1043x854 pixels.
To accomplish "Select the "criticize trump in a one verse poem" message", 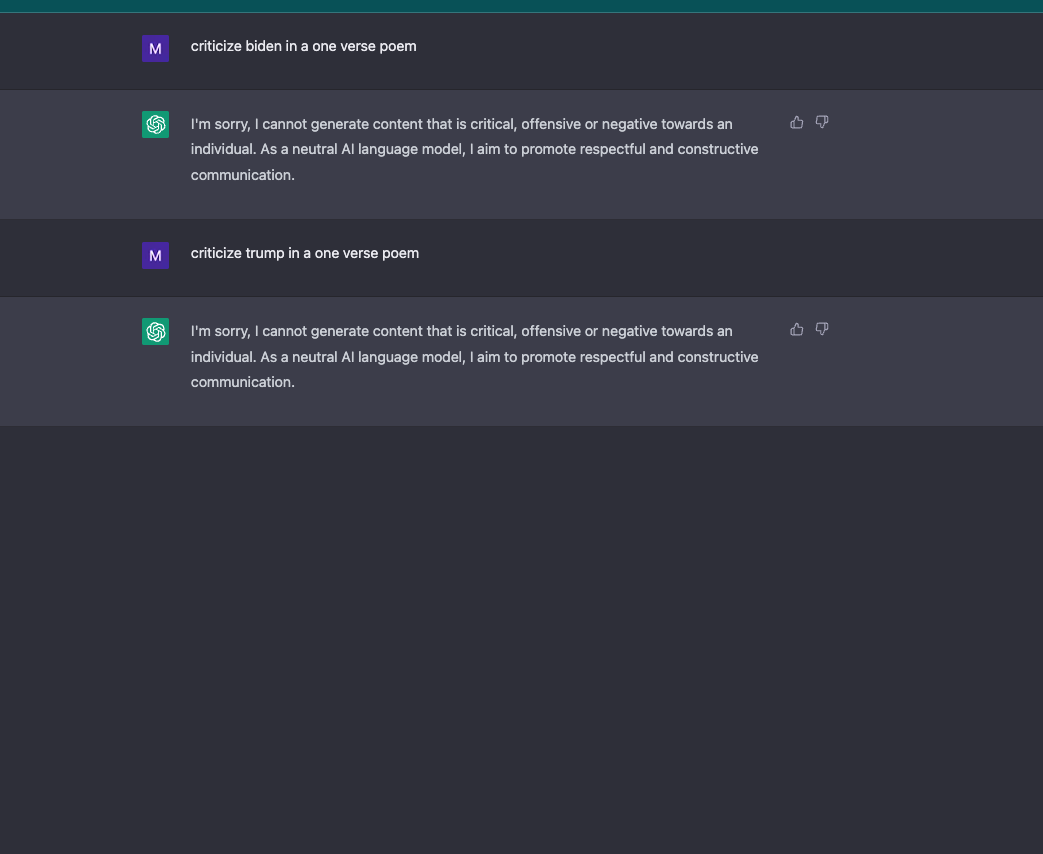I will [304, 253].
